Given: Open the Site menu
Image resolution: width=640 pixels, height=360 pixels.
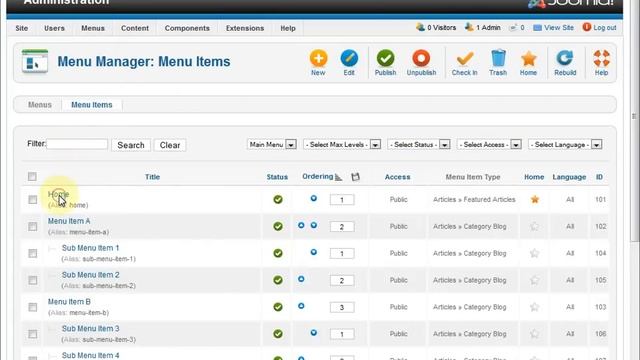Looking at the screenshot, I should point(22,28).
